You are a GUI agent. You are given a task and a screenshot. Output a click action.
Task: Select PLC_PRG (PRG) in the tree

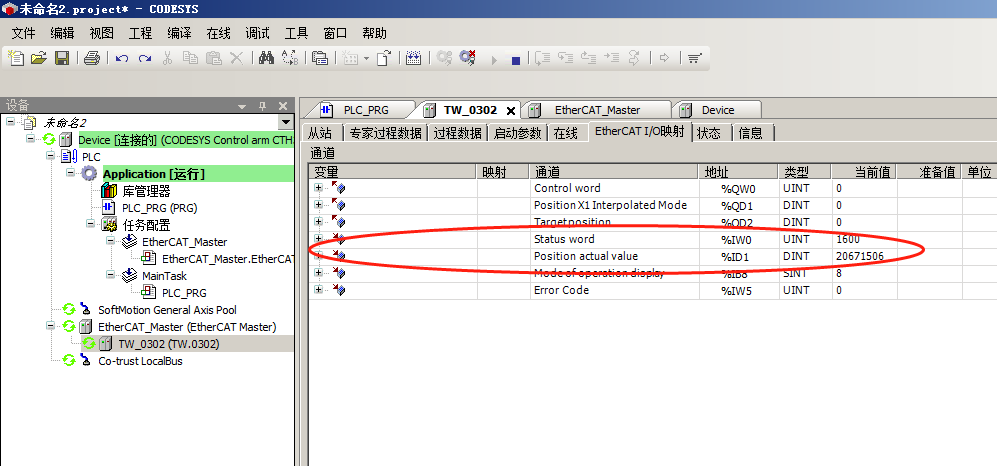point(159,207)
